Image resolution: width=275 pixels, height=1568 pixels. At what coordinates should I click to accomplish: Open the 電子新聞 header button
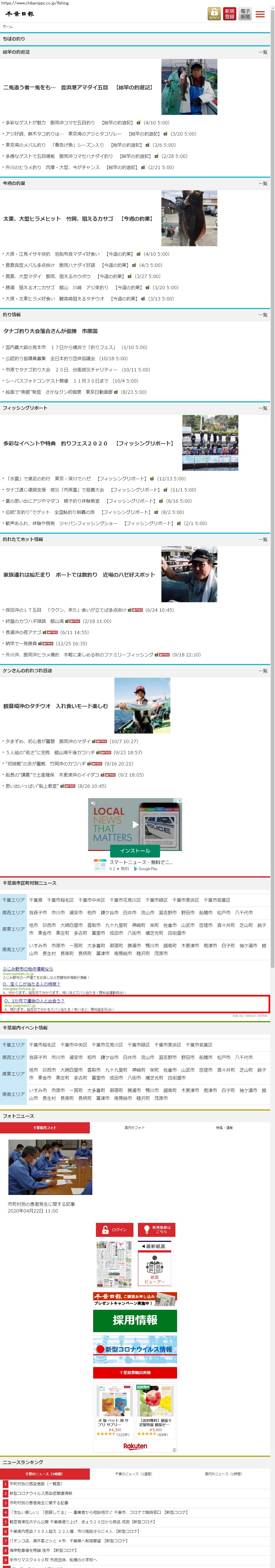pyautogui.click(x=245, y=13)
